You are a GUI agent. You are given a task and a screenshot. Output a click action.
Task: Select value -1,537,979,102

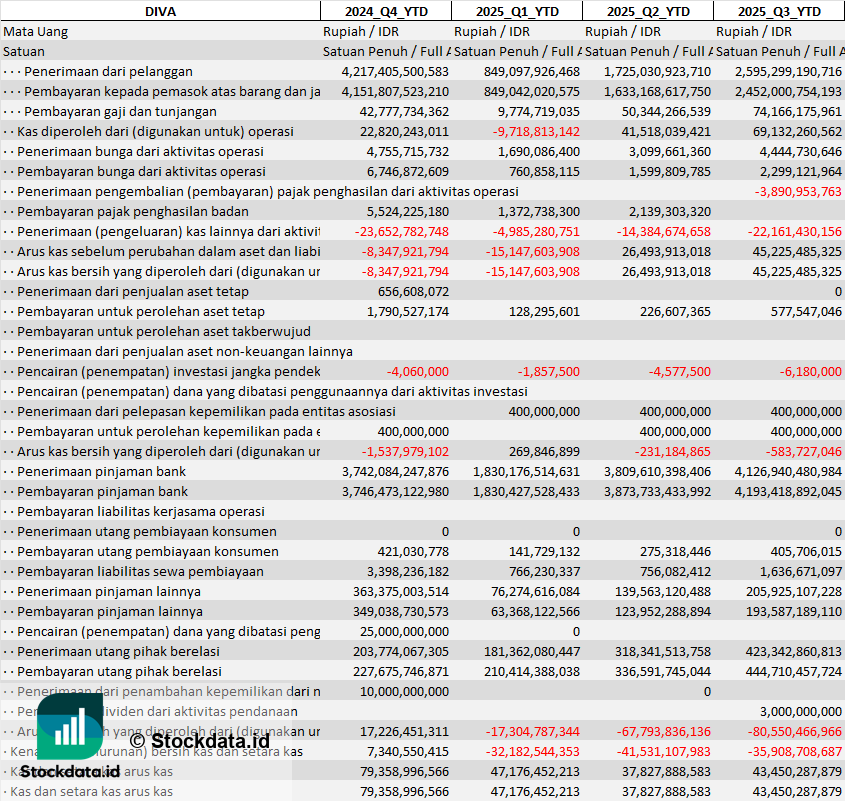(x=405, y=452)
